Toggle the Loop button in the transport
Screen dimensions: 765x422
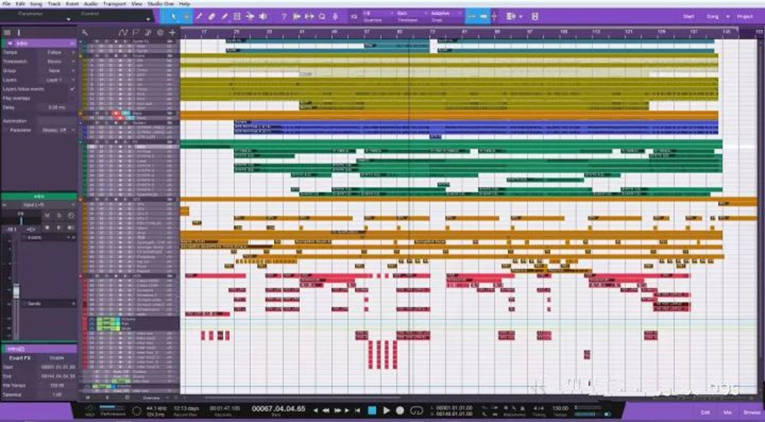(417, 410)
